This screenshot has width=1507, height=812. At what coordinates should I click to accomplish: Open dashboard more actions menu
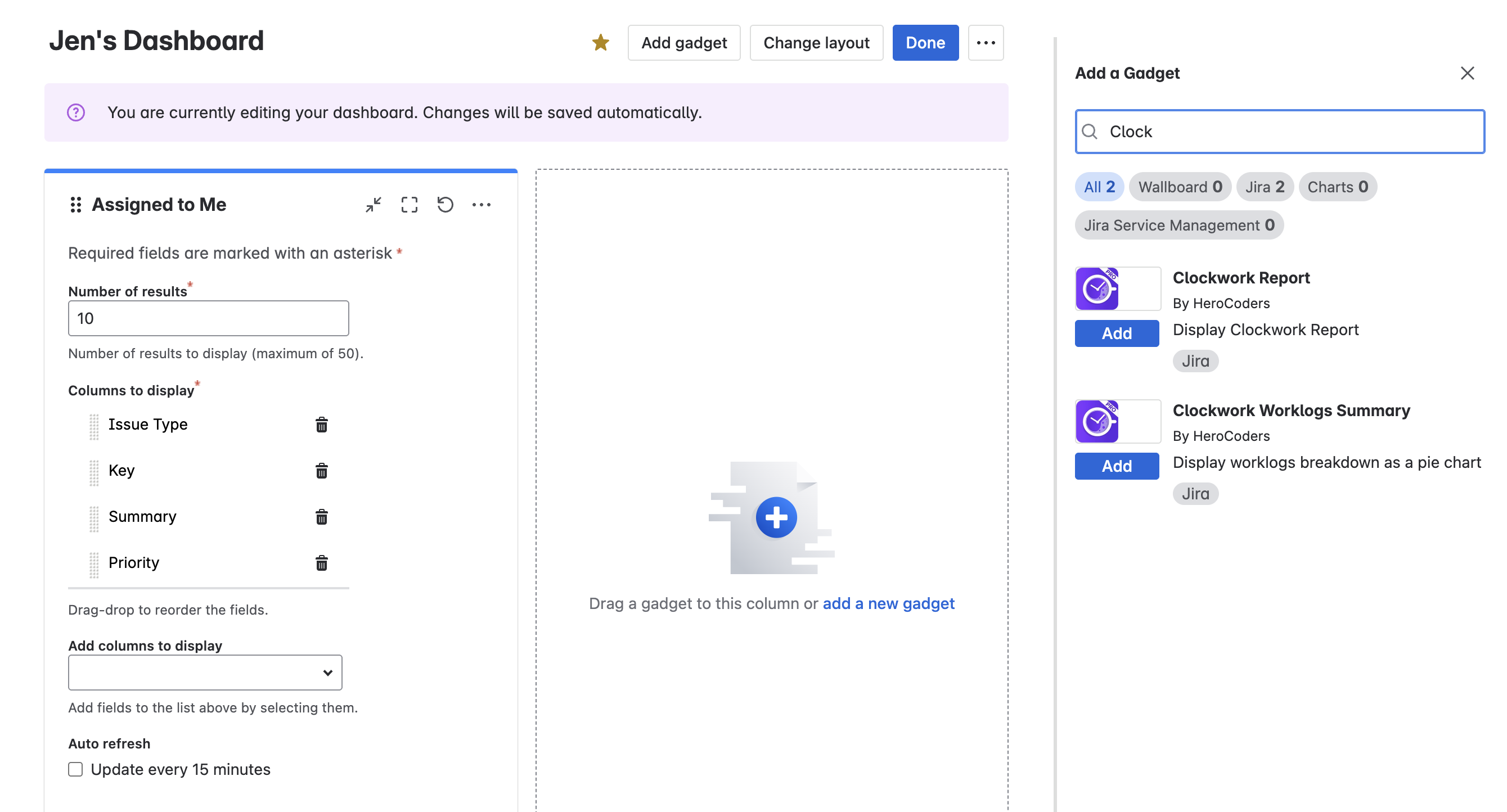click(x=986, y=43)
